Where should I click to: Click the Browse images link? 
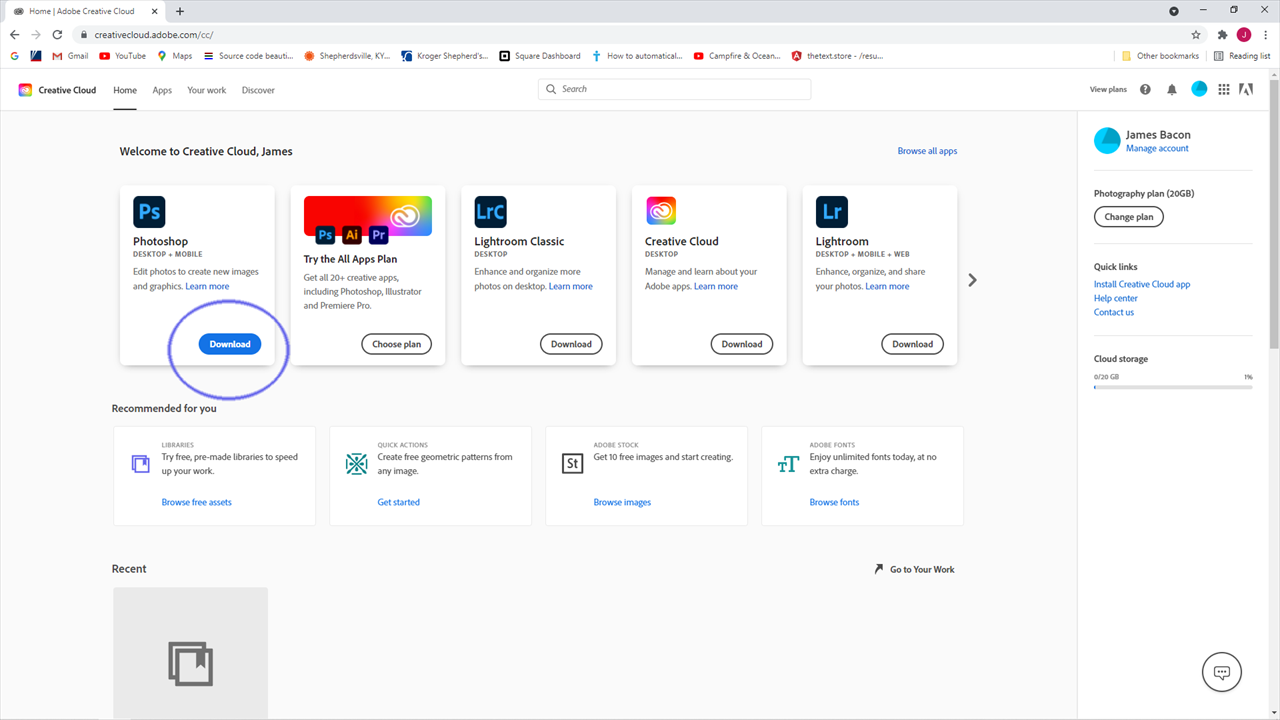point(622,502)
